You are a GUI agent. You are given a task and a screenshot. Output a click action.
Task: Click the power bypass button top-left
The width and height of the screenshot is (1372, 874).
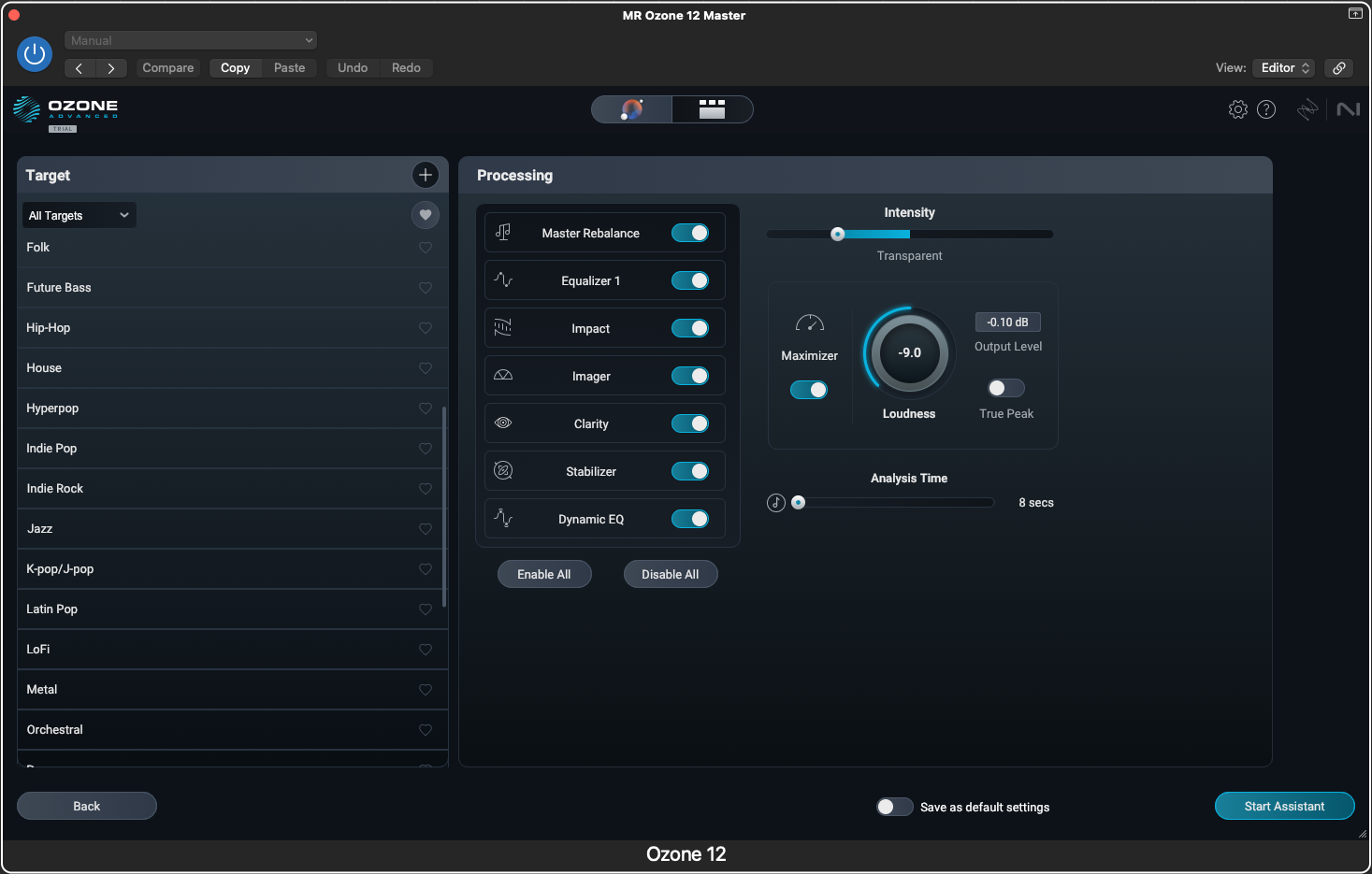pyautogui.click(x=35, y=54)
